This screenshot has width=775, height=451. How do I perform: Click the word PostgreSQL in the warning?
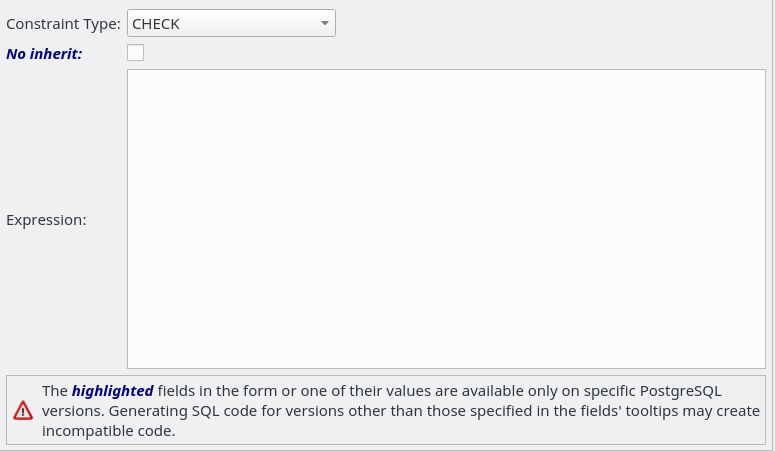681,391
